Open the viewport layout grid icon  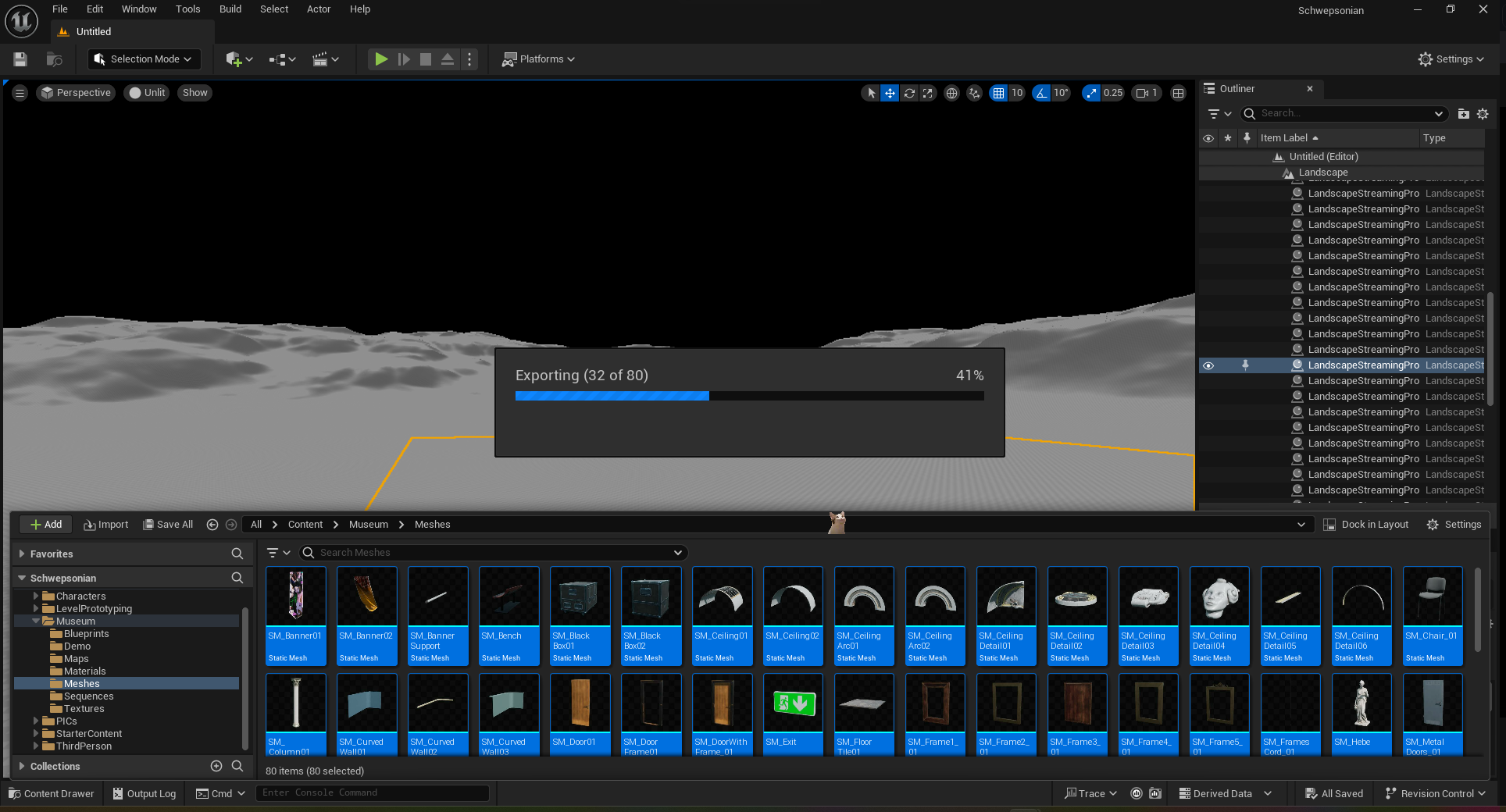click(1179, 93)
